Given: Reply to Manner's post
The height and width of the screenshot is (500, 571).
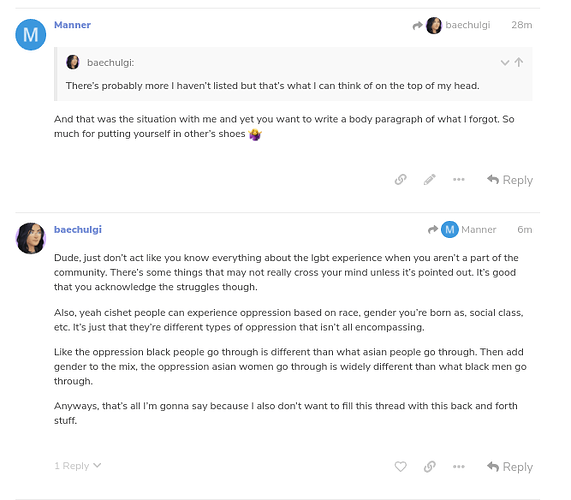Looking at the screenshot, I should [x=509, y=180].
